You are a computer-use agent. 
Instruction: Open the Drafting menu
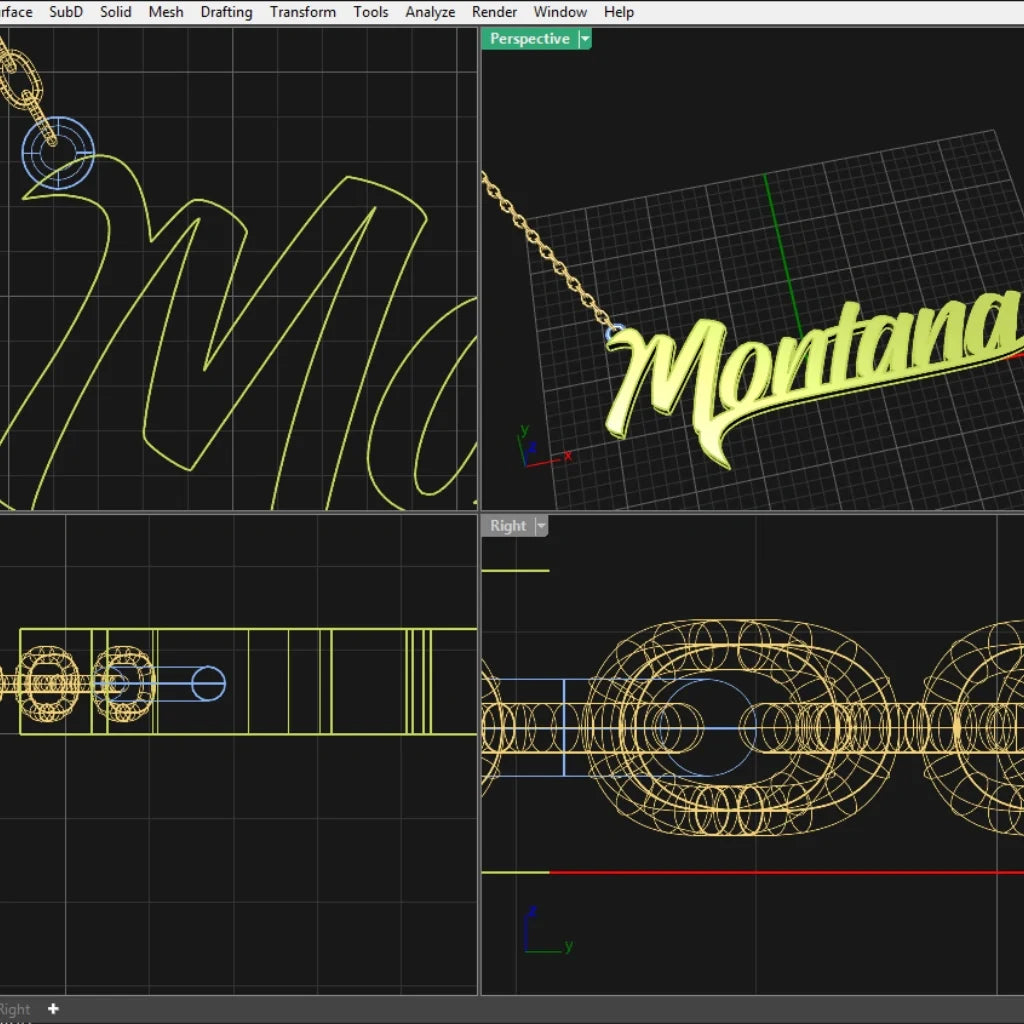pos(226,12)
